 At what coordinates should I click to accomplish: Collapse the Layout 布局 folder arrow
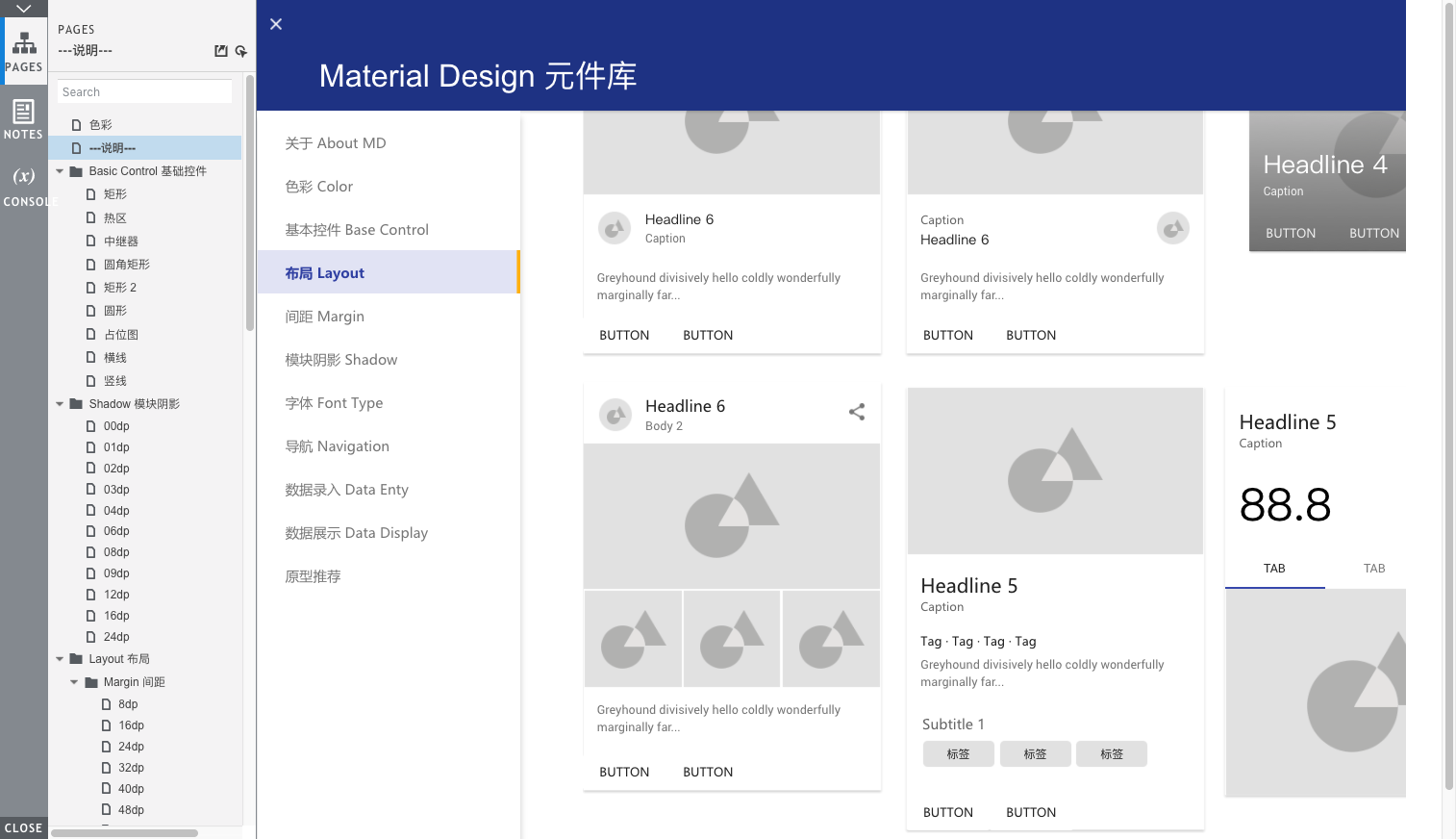point(60,659)
